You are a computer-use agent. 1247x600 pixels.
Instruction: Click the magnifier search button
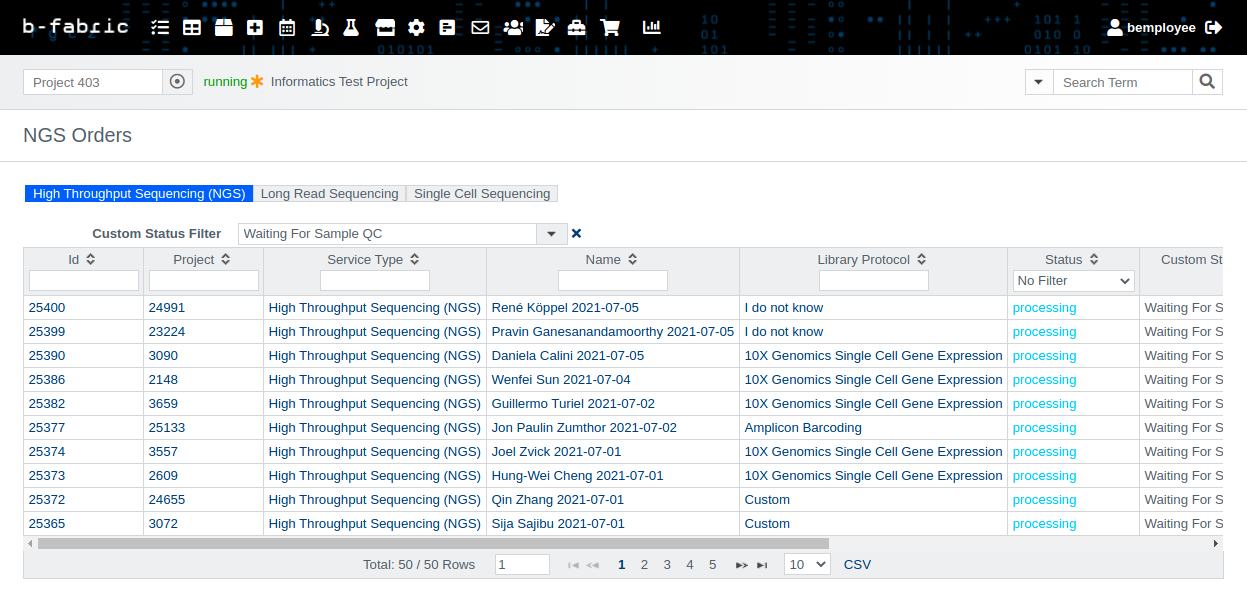(x=1207, y=82)
